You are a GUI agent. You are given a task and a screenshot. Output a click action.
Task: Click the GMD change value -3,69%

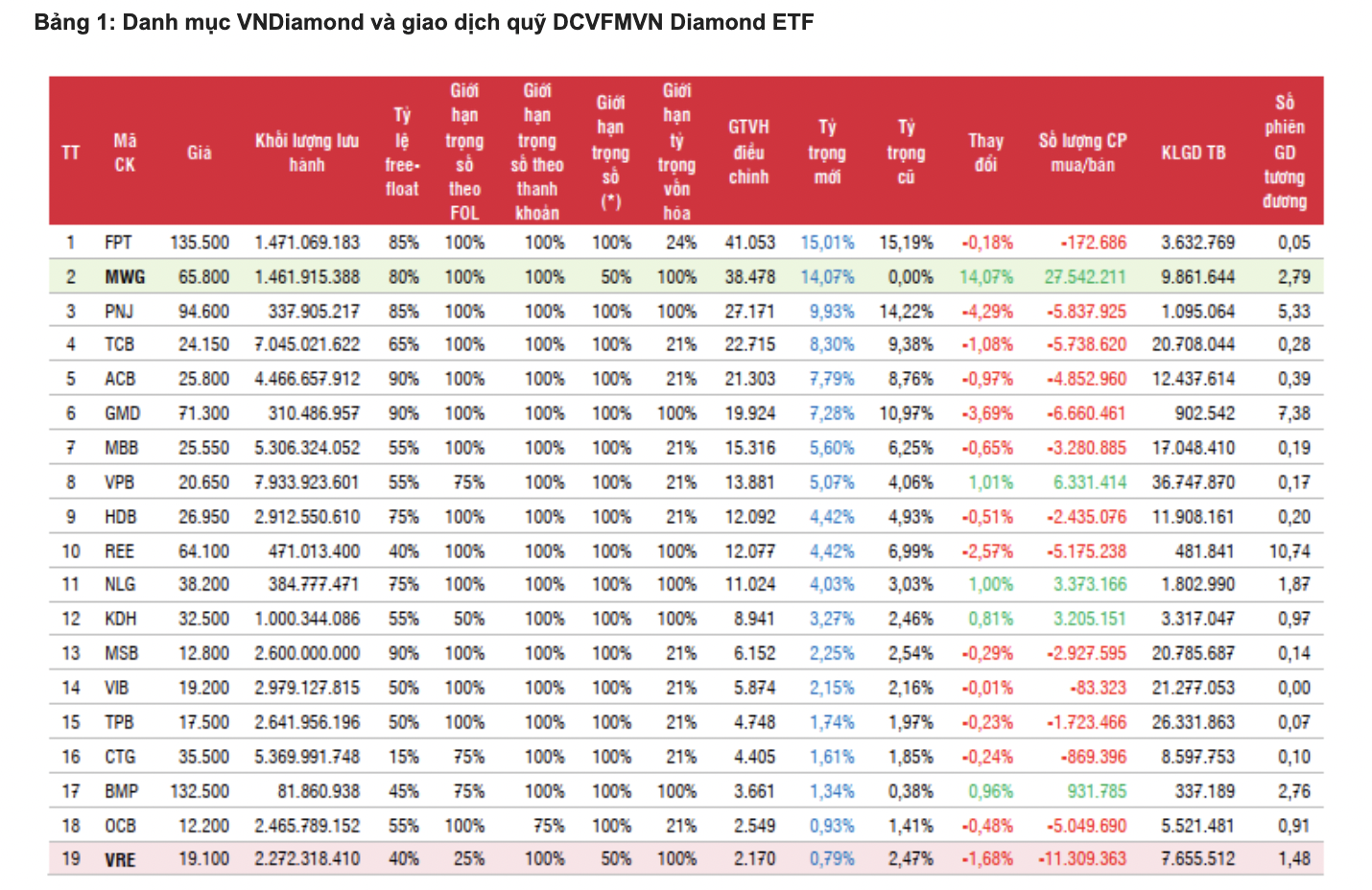coord(987,413)
